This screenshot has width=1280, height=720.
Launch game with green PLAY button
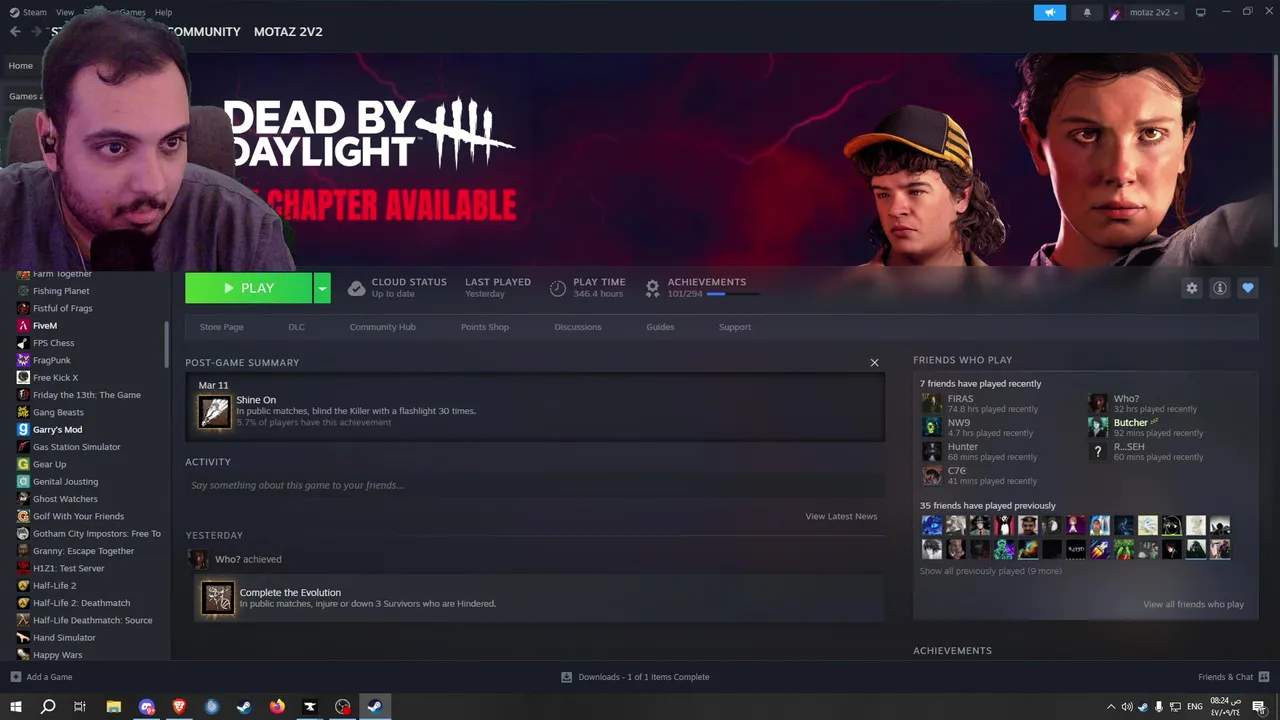click(248, 288)
